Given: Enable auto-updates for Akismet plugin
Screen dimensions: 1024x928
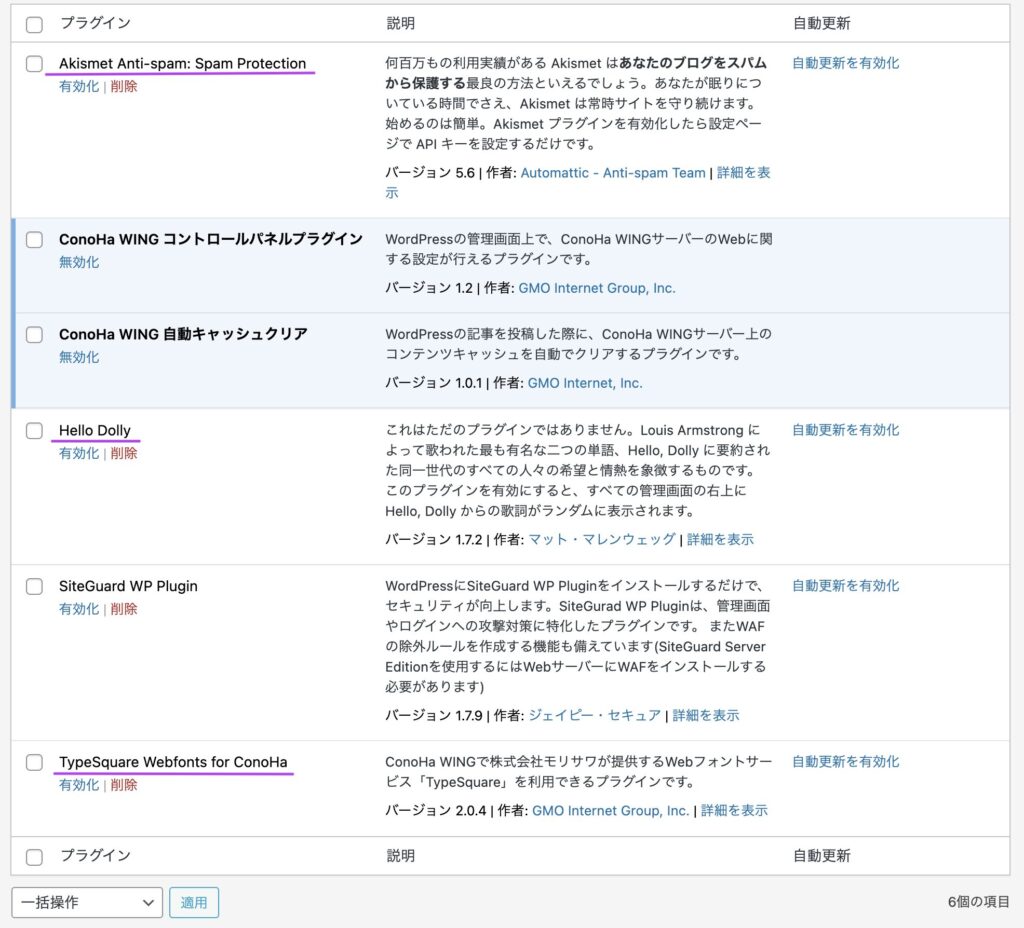Looking at the screenshot, I should (845, 63).
